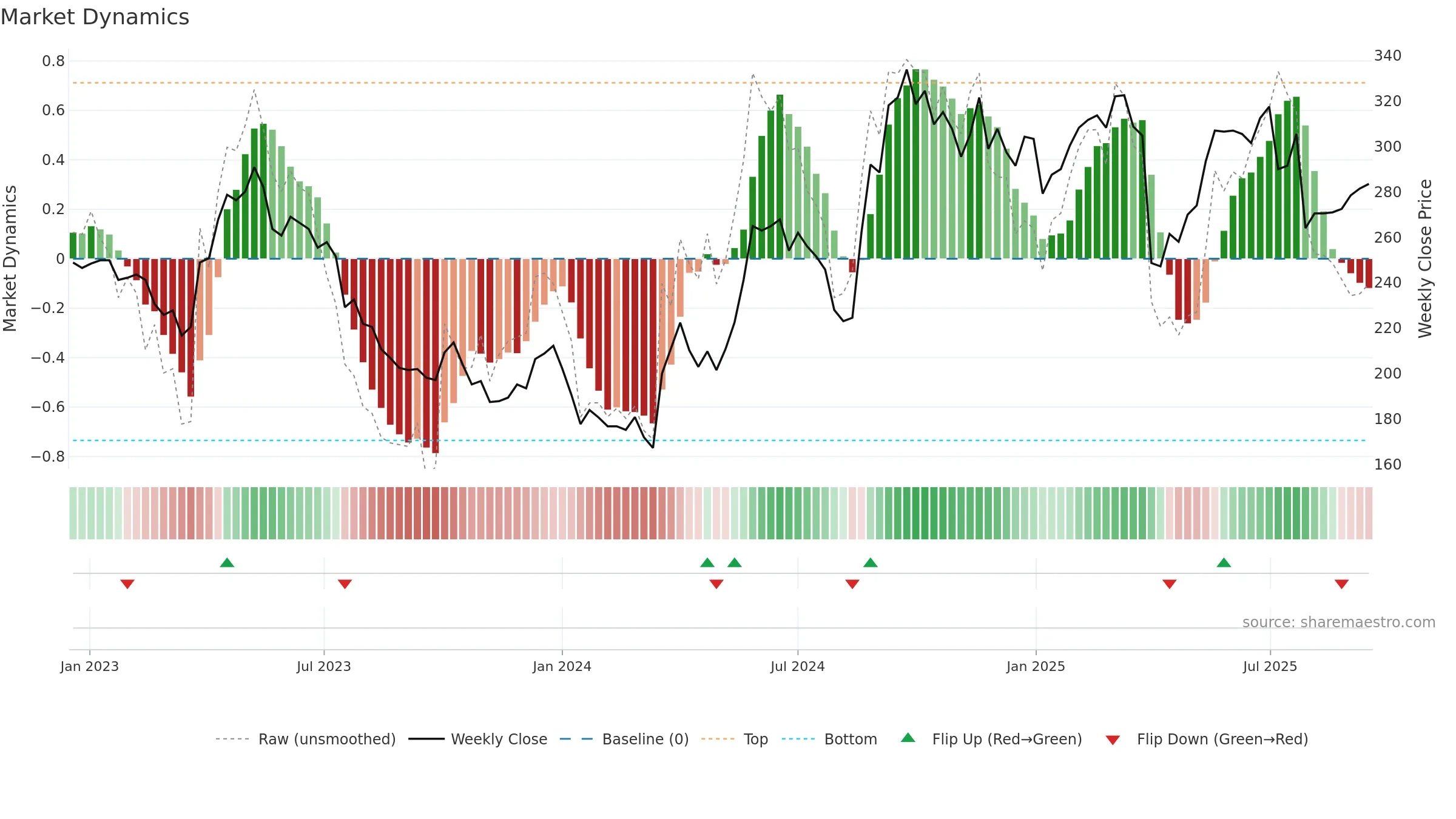
Task: Click the dashed gray Raw line sample in legend
Action: [232, 739]
